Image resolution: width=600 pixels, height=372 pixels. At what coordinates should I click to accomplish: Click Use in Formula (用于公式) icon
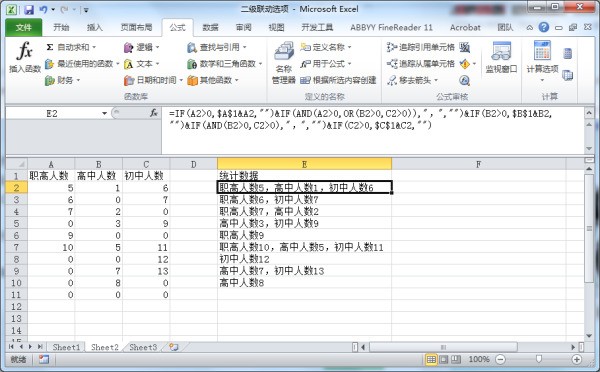click(305, 64)
